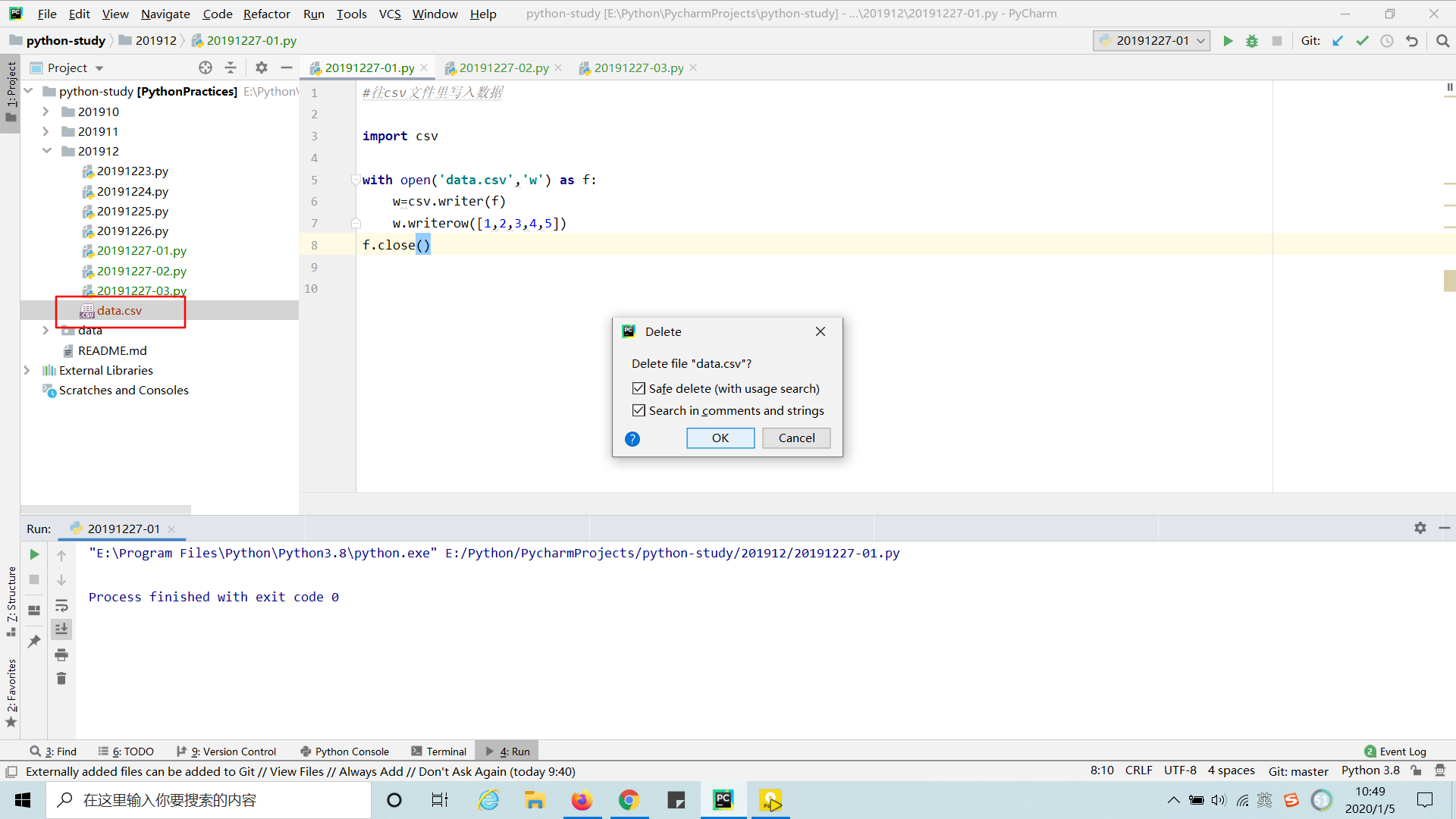Screen dimensions: 1456x819
Task: Open Python Console tool window
Action: [x=344, y=752]
